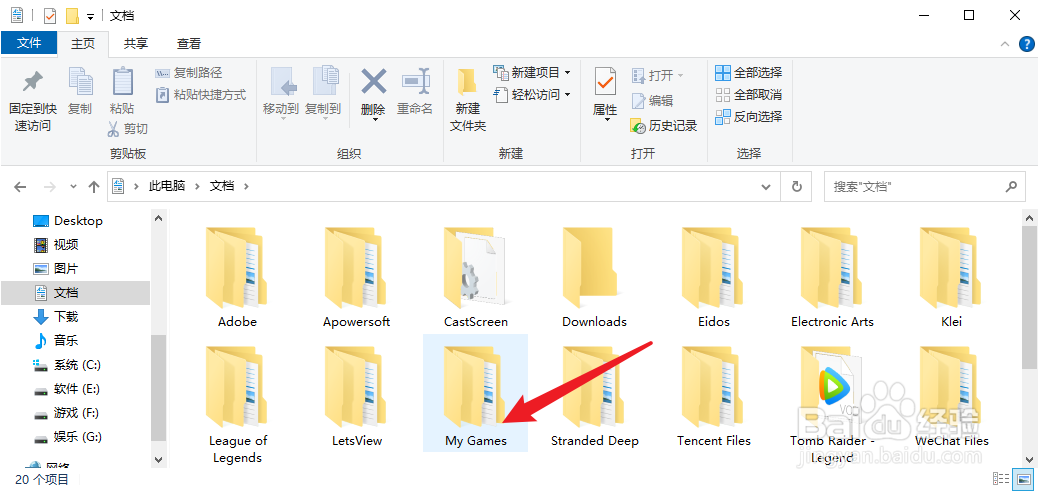The width and height of the screenshot is (1039, 492).
Task: Click the Edit (编辑) ribbon button
Action: 652,101
